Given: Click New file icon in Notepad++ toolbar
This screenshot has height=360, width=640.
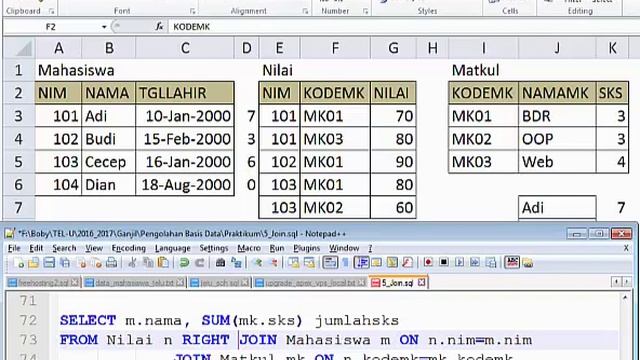Looking at the screenshot, I should click(x=19, y=262).
